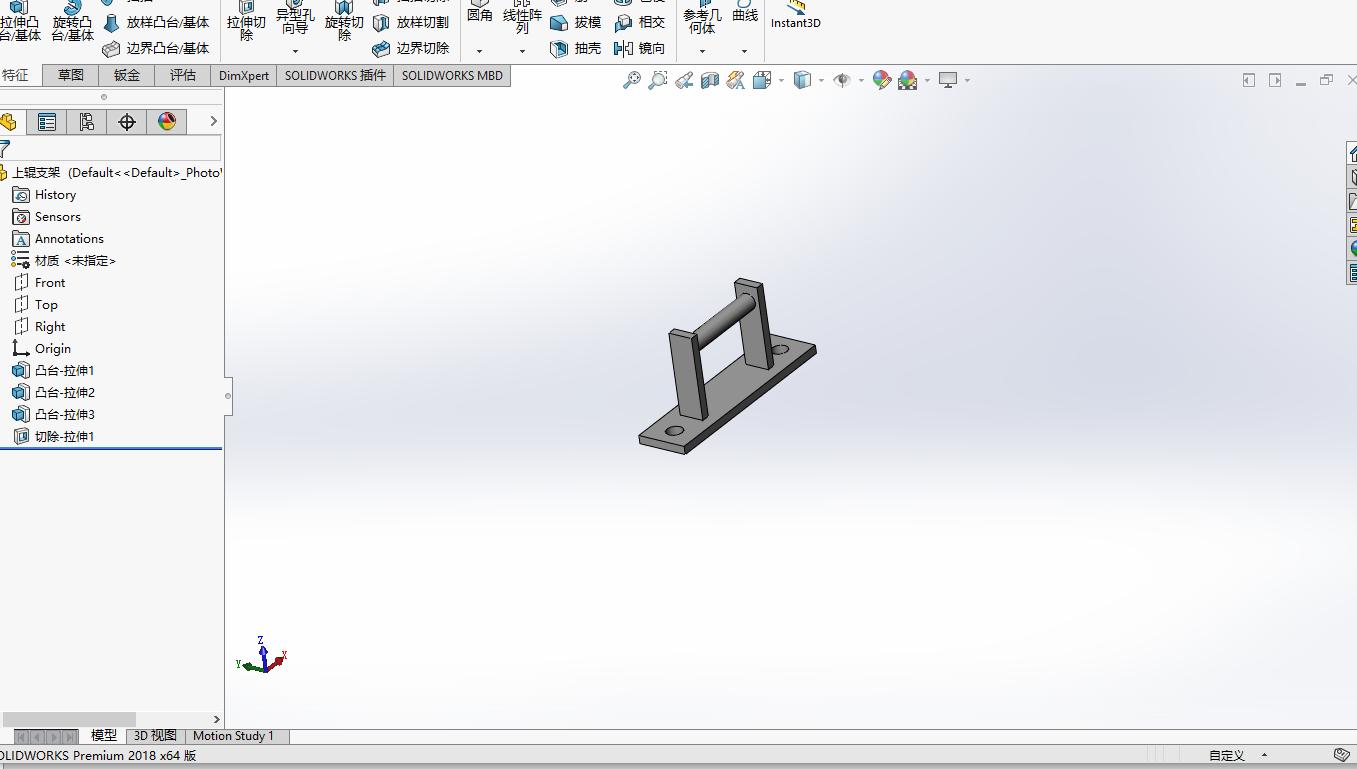The image size is (1357, 769).
Task: Open the DisplayManager color ball tab
Action: pos(167,122)
